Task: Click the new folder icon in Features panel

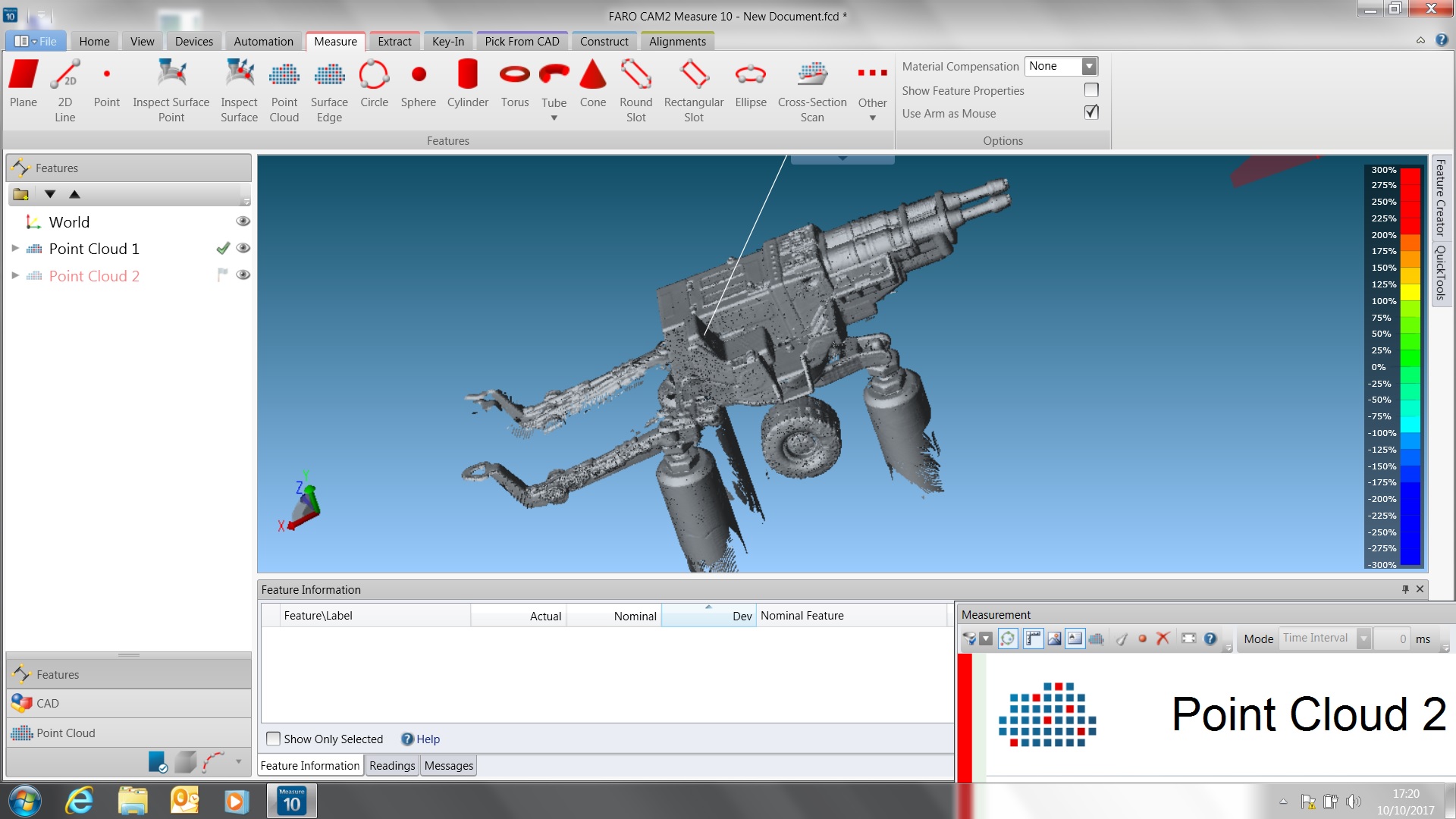Action: [21, 194]
